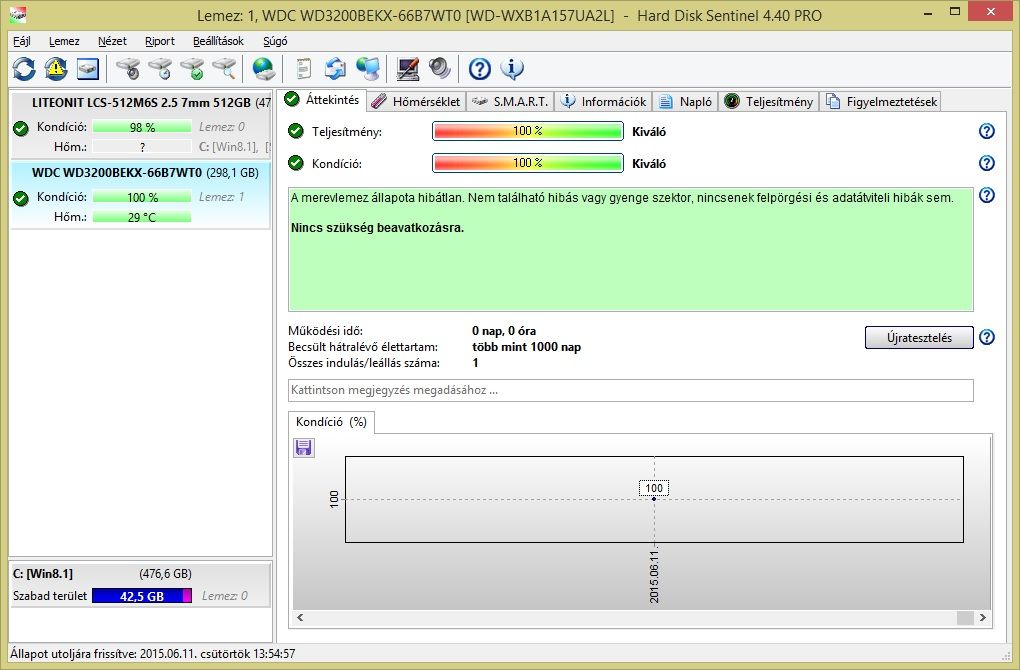Open the Nézet menu

[112, 41]
